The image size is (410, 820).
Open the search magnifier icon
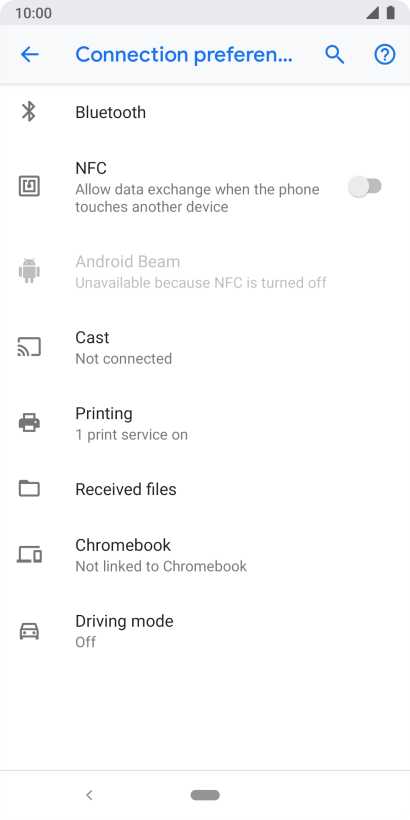coord(335,54)
